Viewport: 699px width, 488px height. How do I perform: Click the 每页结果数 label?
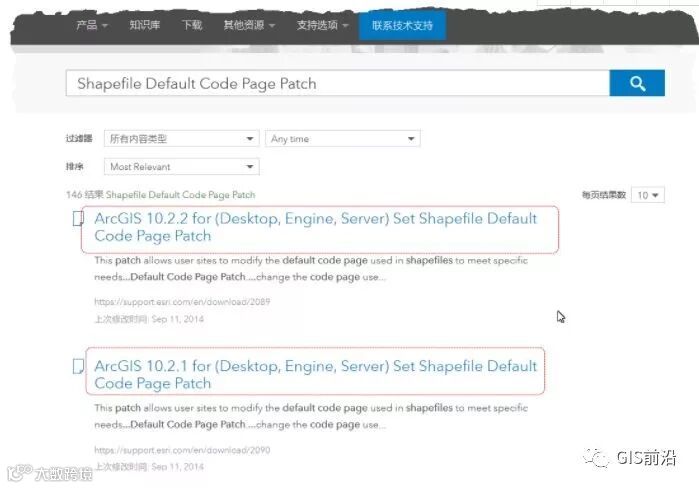604,195
